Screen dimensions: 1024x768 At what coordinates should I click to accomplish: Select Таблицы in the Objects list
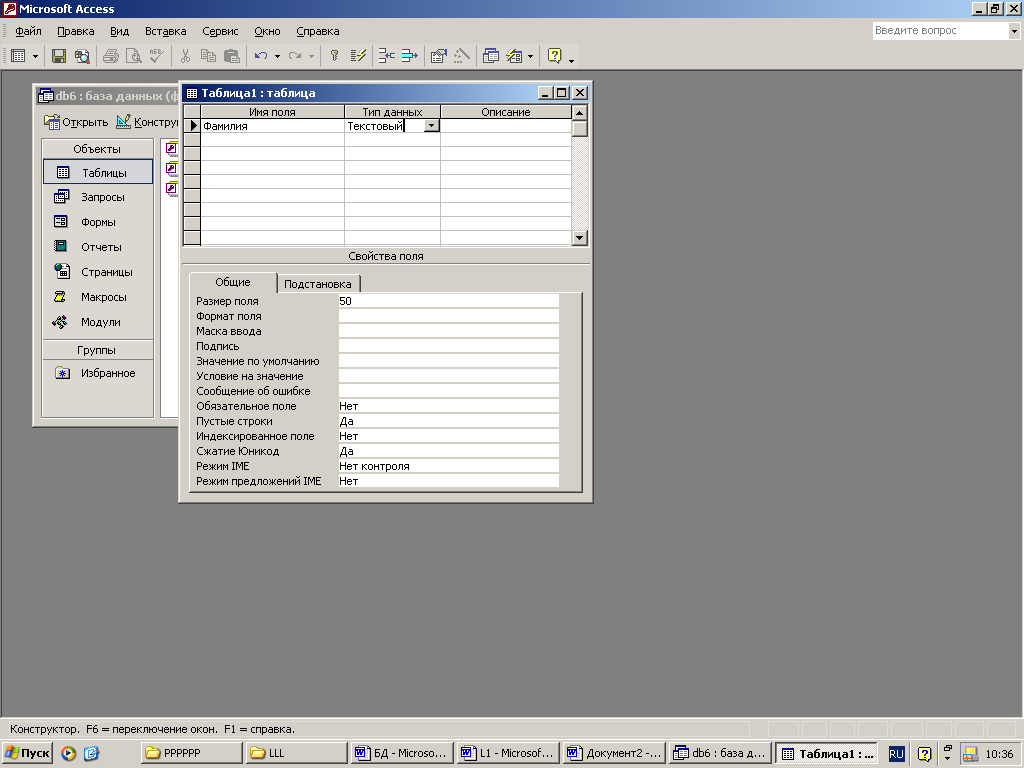click(98, 172)
